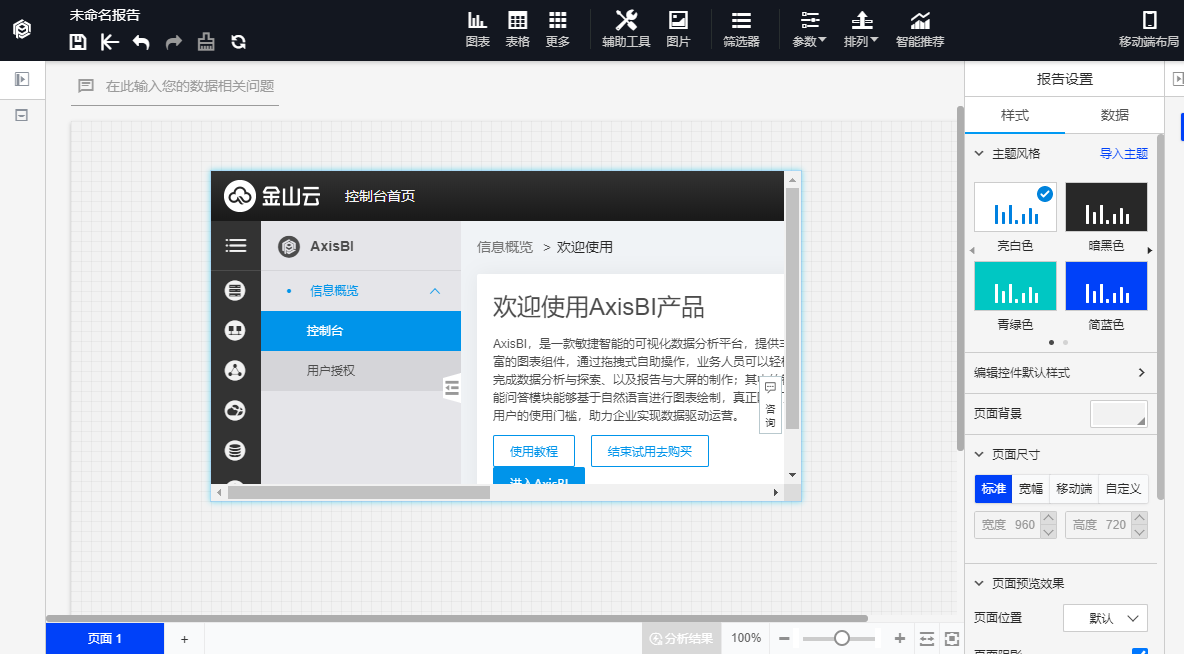Select the 页面 1 tab
Image resolution: width=1184 pixels, height=654 pixels.
pyautogui.click(x=105, y=638)
